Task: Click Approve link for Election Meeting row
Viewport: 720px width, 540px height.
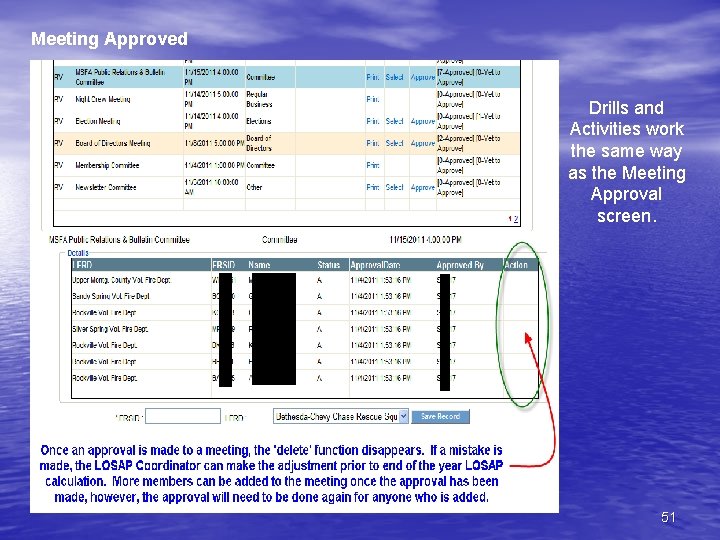Action: [422, 121]
